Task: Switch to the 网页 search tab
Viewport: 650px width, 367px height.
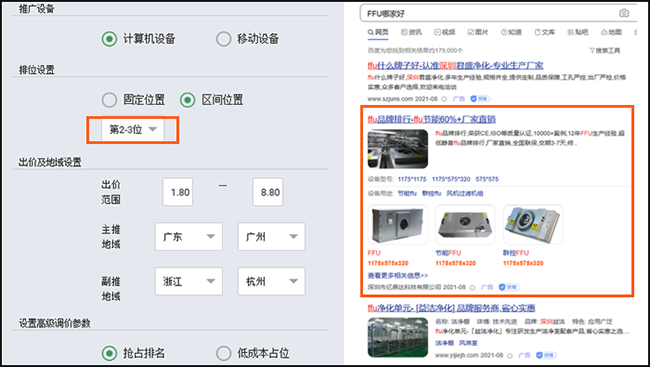Action: pos(378,32)
